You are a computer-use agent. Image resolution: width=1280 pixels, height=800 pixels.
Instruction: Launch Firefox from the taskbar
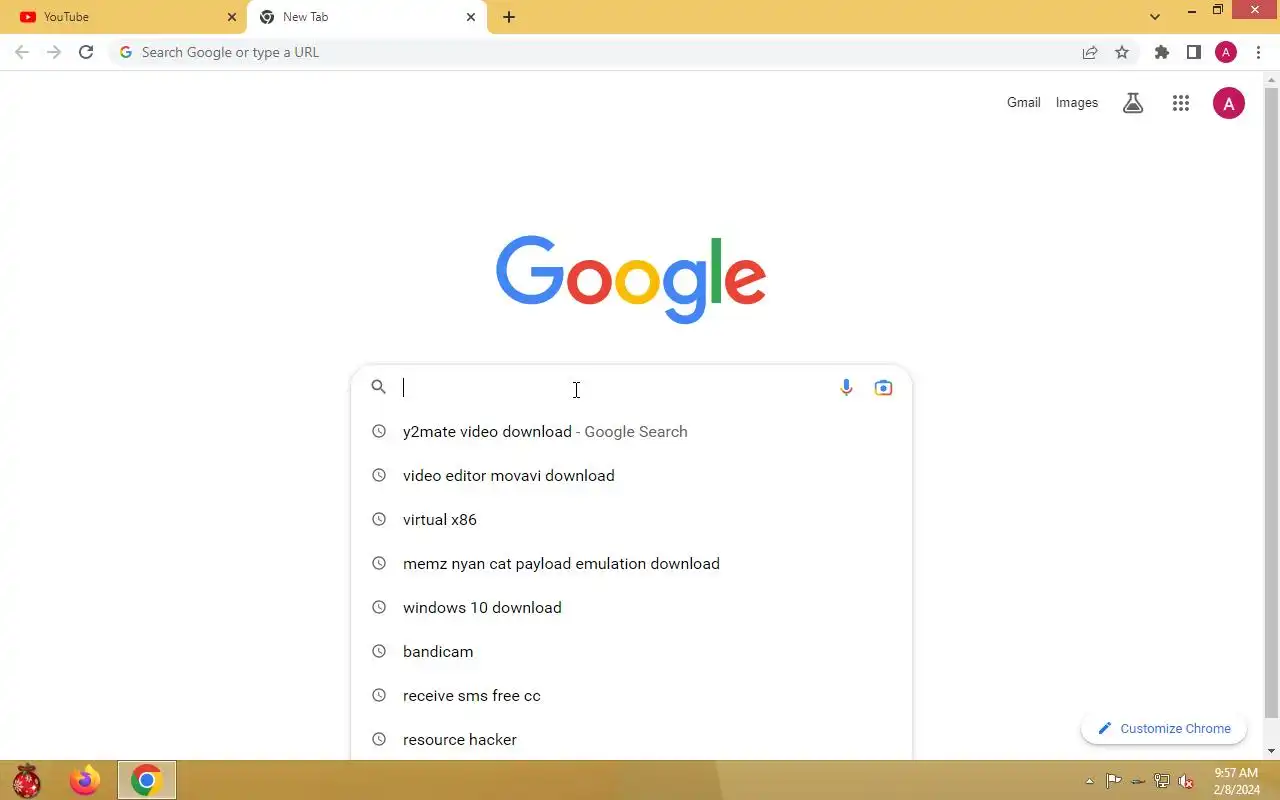(85, 780)
